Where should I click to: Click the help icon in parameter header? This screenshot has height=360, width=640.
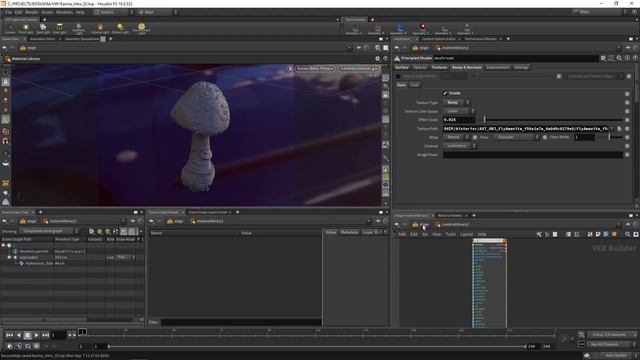(x=635, y=58)
